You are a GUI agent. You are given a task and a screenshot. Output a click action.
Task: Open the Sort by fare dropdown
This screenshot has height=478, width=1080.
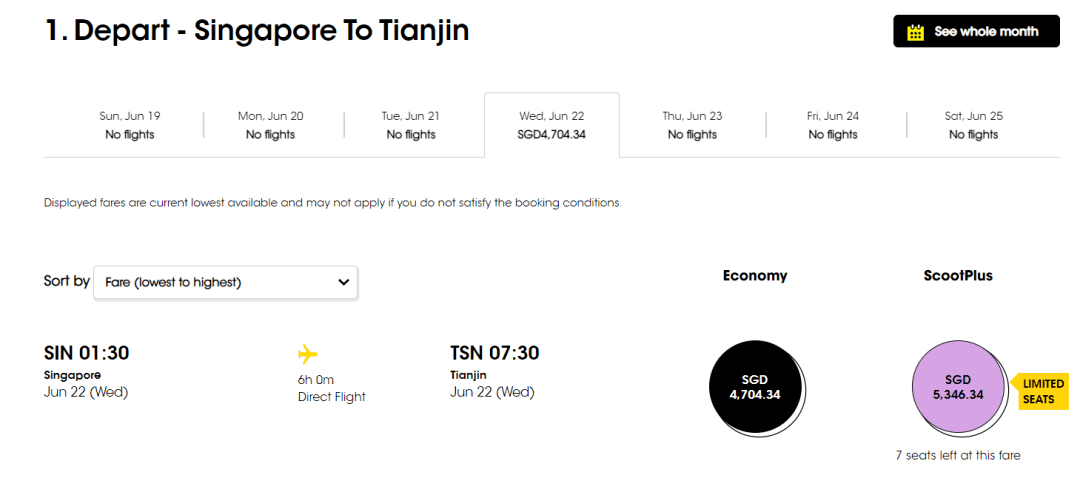(x=225, y=282)
